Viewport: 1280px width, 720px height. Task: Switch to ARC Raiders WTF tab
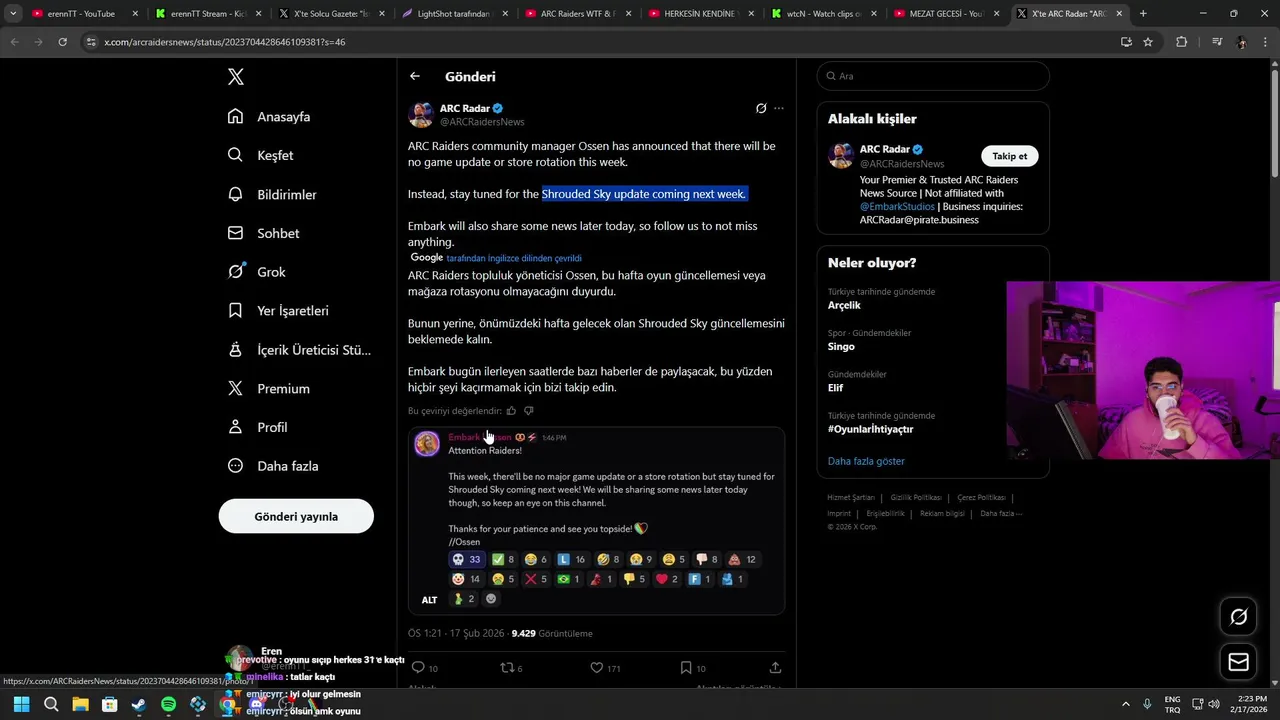tap(577, 14)
